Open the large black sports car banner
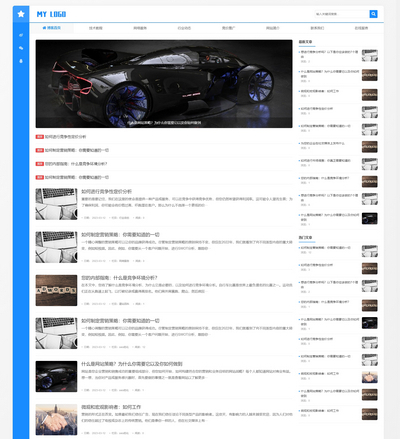Screen dimensions: 400x439 point(164,84)
